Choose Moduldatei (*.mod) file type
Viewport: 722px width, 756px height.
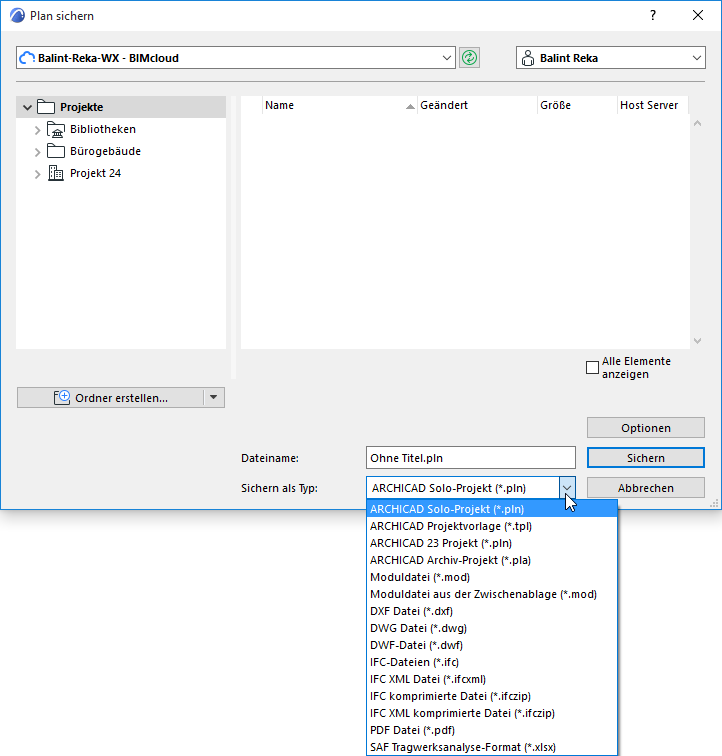tap(491, 577)
